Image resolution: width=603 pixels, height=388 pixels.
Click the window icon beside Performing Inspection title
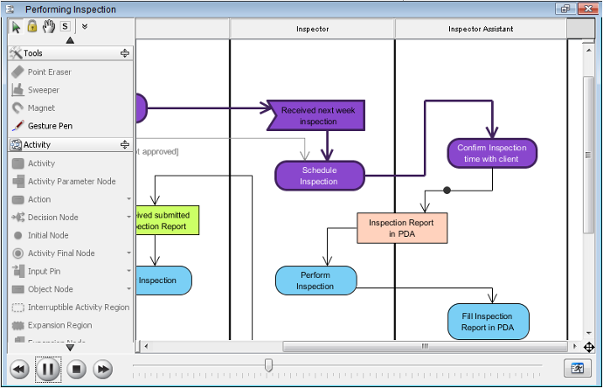tap(10, 9)
